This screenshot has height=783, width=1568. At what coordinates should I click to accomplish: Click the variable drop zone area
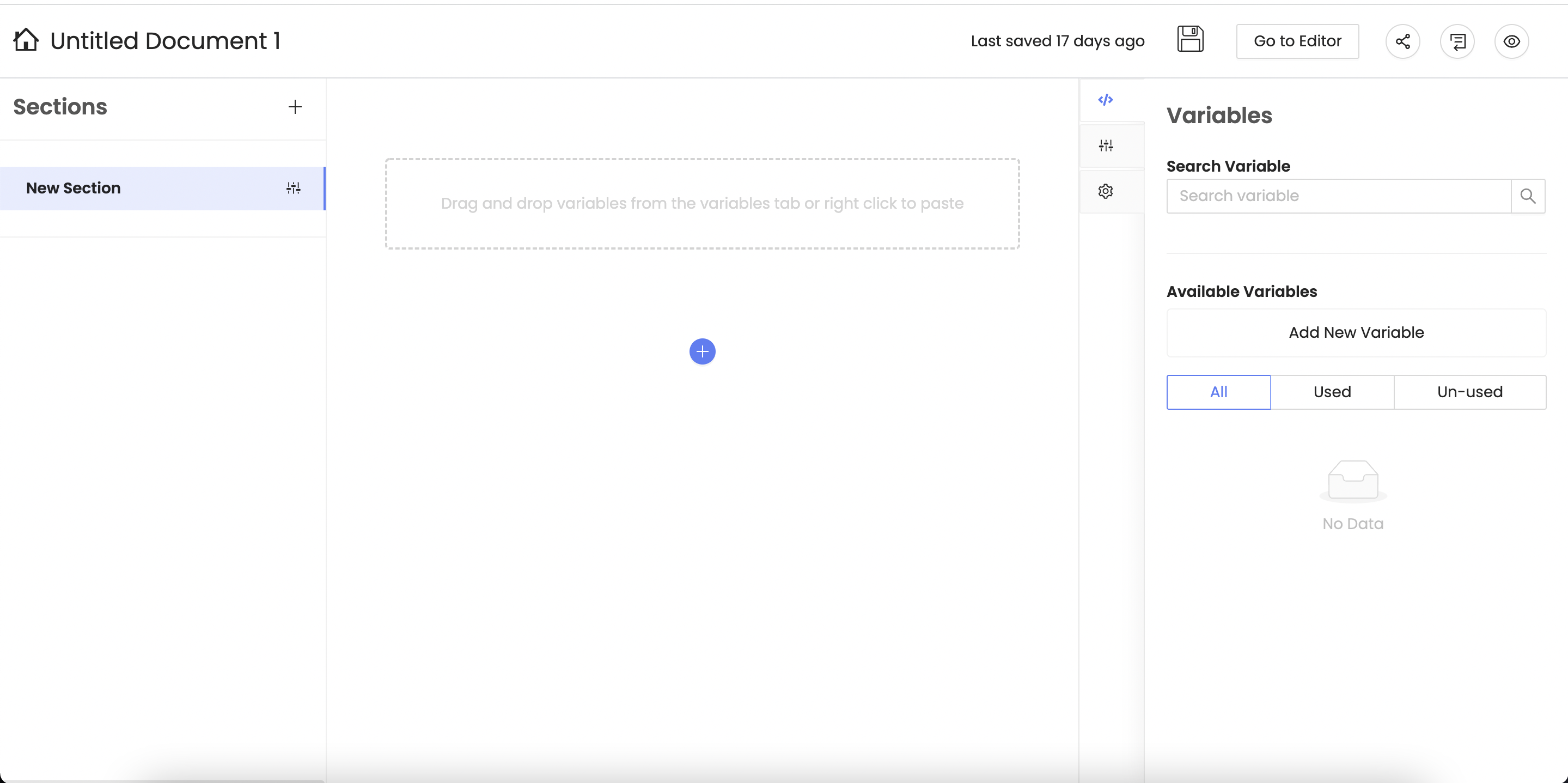[x=702, y=203]
